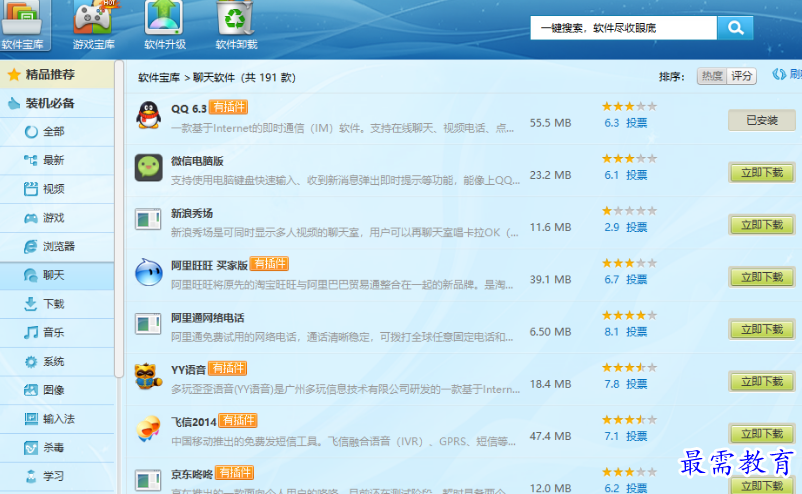
Task: Download 阿里通网络电话 with 立即下载
Action: pos(762,329)
